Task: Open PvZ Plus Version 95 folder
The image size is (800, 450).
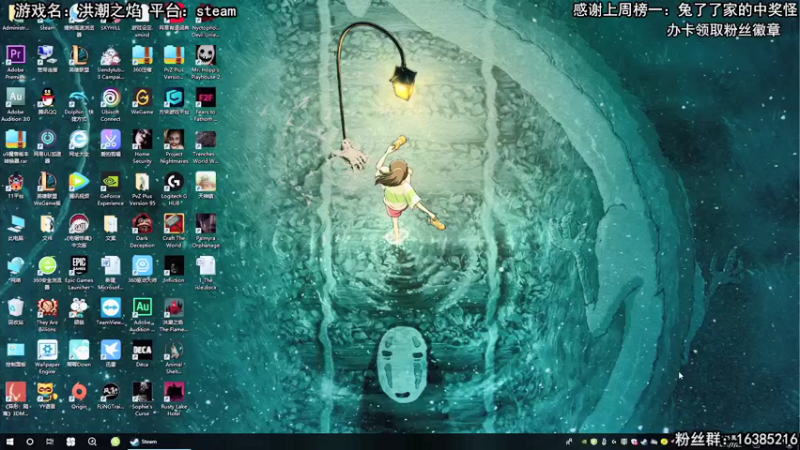Action: click(142, 189)
